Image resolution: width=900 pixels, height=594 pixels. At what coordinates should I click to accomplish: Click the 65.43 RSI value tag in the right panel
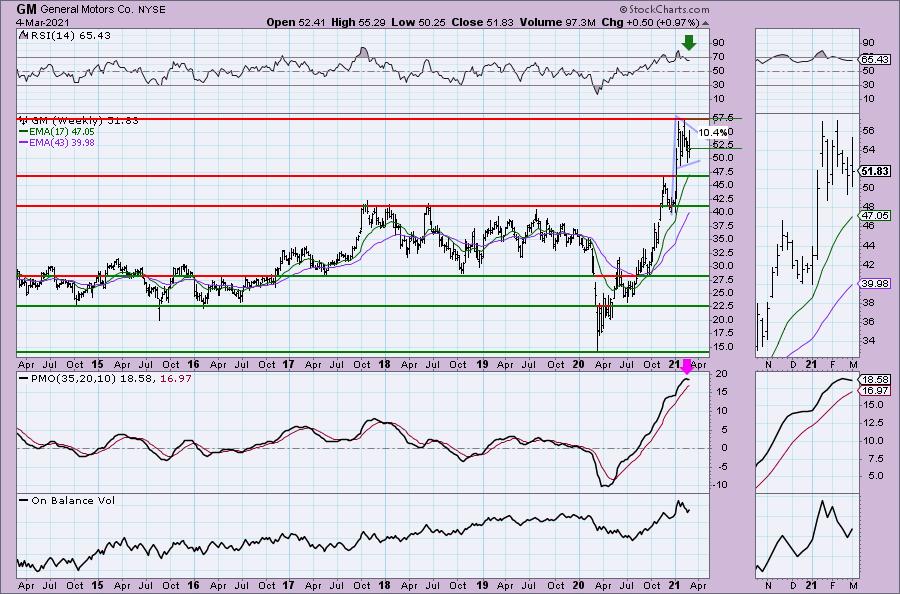[x=875, y=60]
